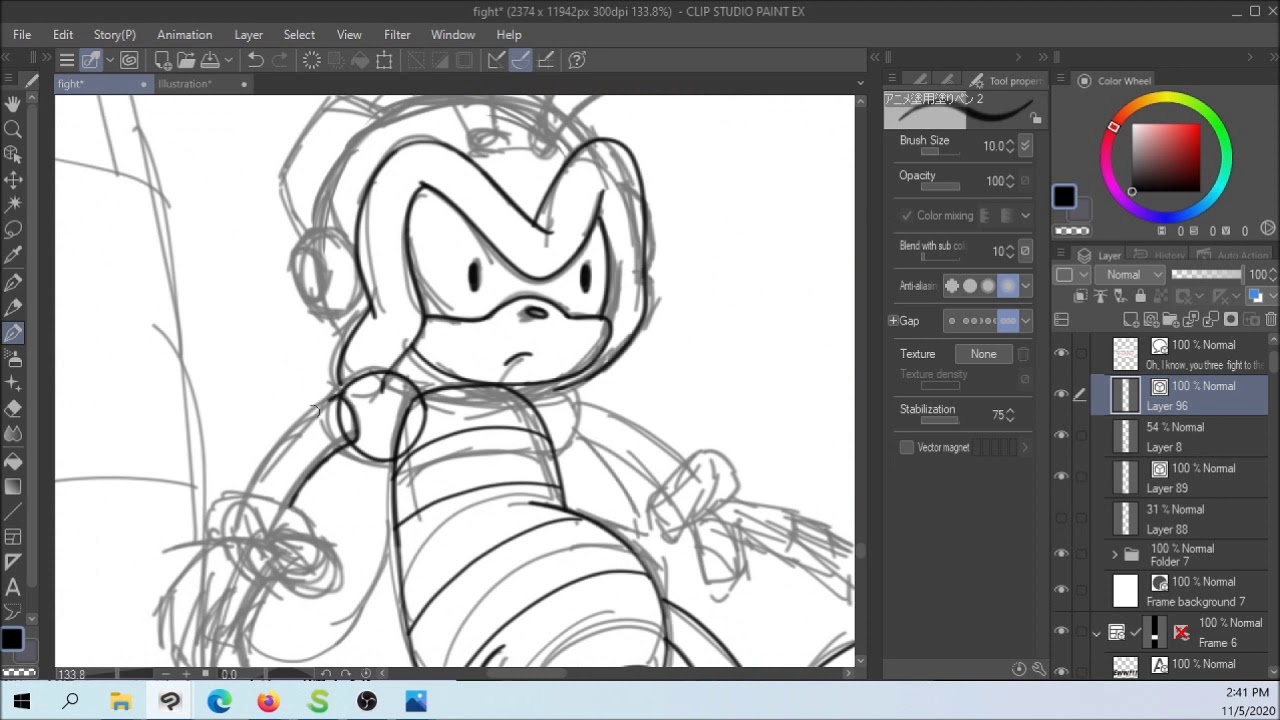Create a new raster layer

point(1131,319)
